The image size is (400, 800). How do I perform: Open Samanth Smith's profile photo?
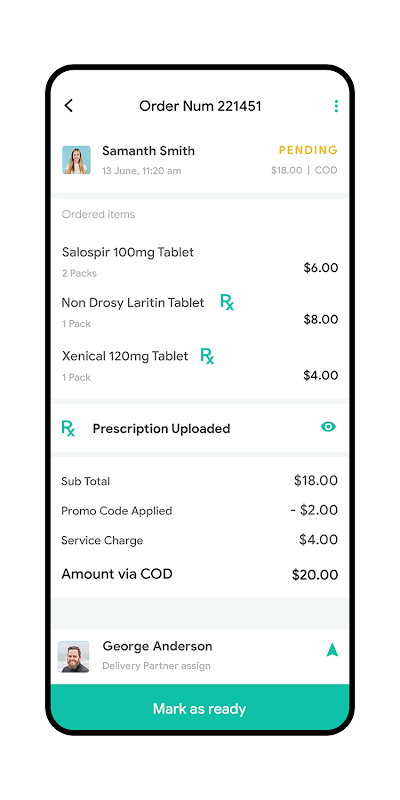click(77, 160)
